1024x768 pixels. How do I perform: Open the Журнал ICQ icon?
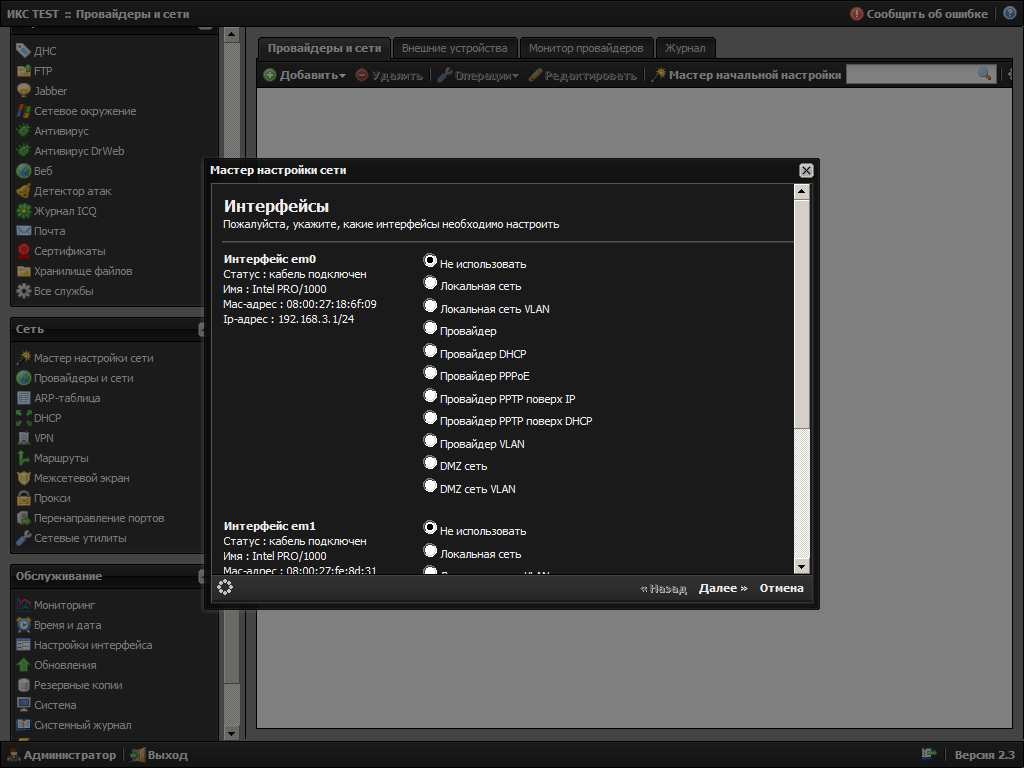click(25, 211)
